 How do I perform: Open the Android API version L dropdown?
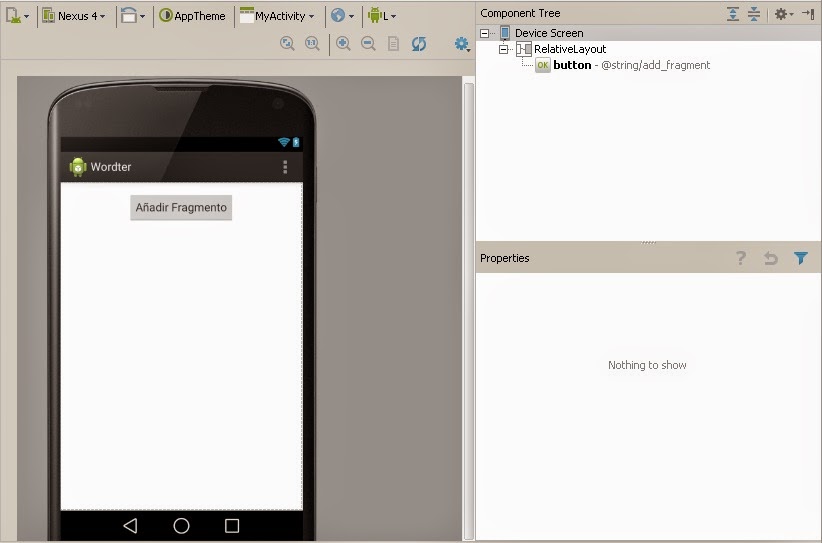pos(382,16)
